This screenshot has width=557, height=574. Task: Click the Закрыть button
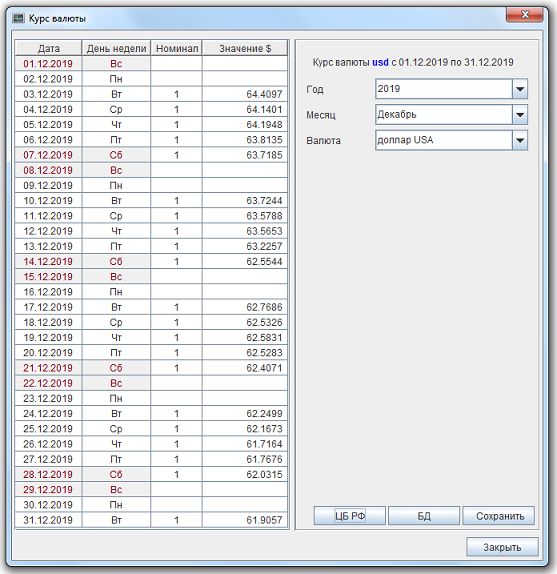502,547
